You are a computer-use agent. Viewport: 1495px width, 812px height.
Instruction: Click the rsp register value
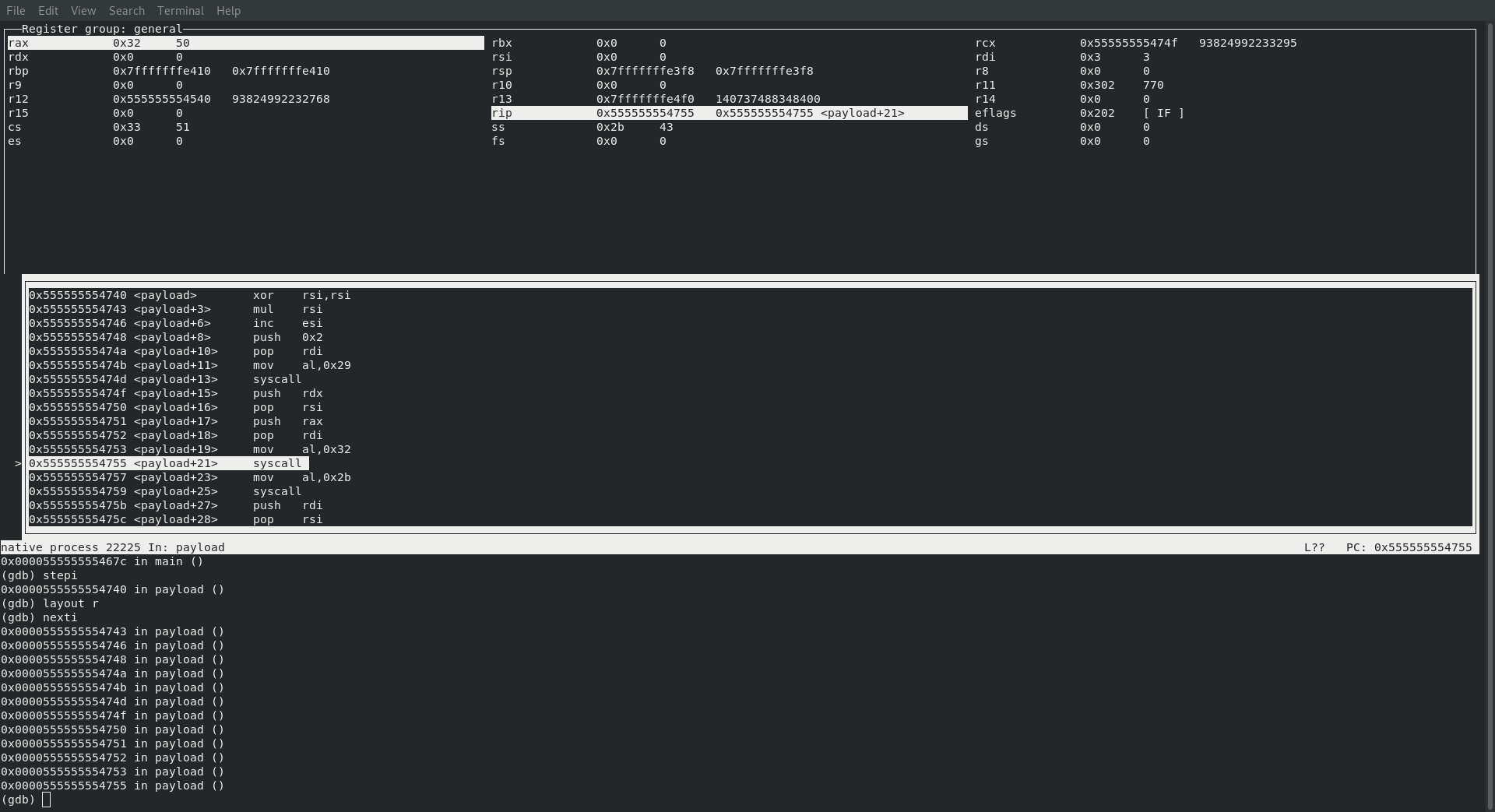[x=645, y=71]
